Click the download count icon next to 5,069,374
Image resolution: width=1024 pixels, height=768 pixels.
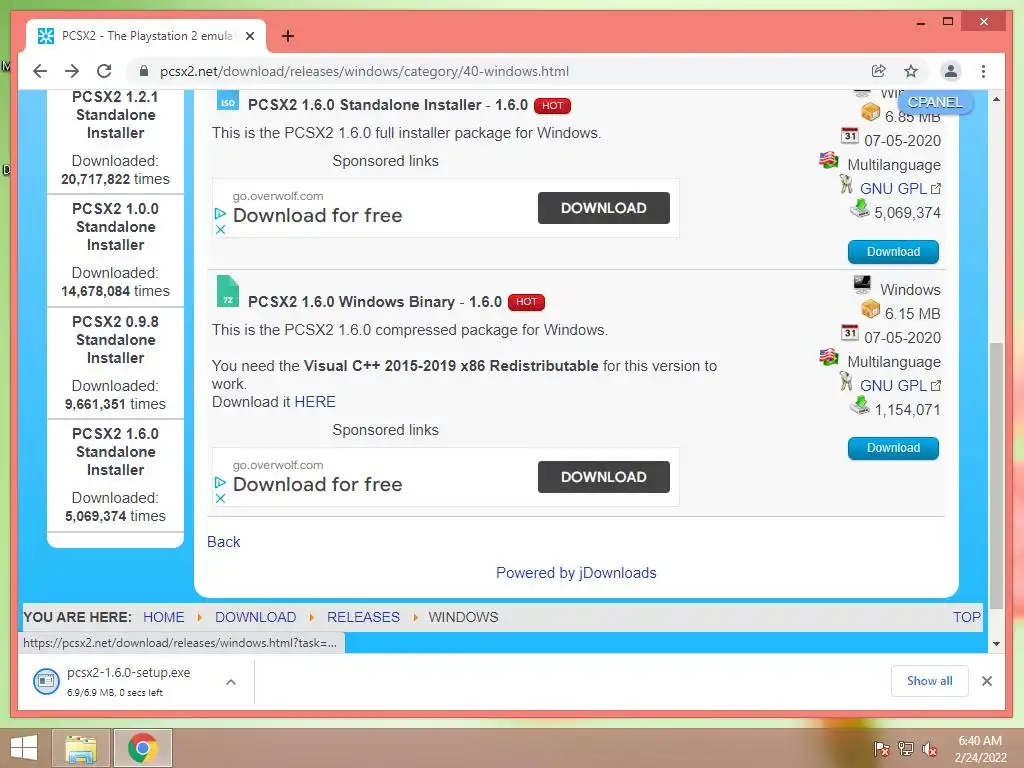coord(859,208)
